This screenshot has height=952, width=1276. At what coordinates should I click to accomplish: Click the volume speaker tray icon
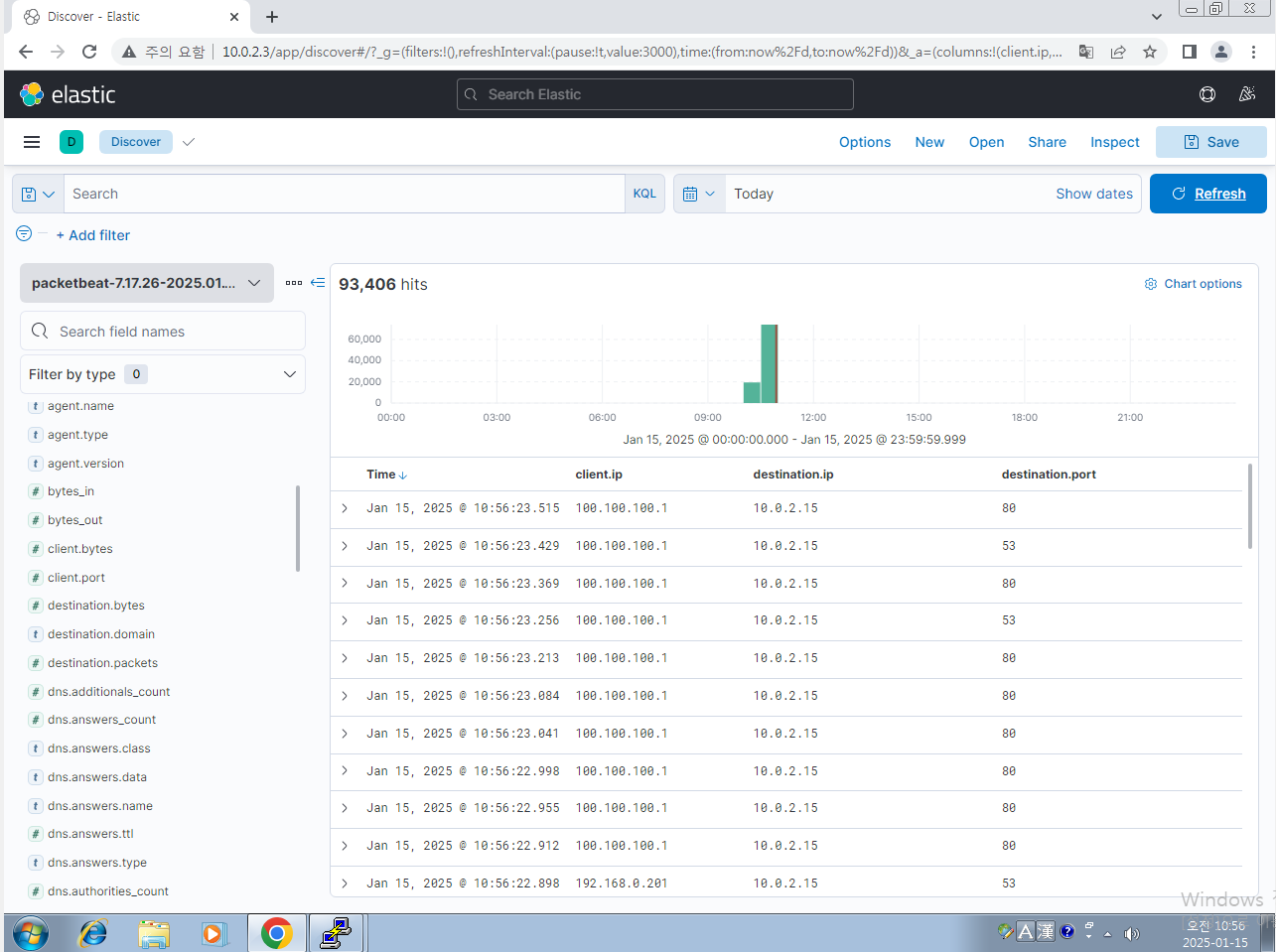(x=1131, y=933)
